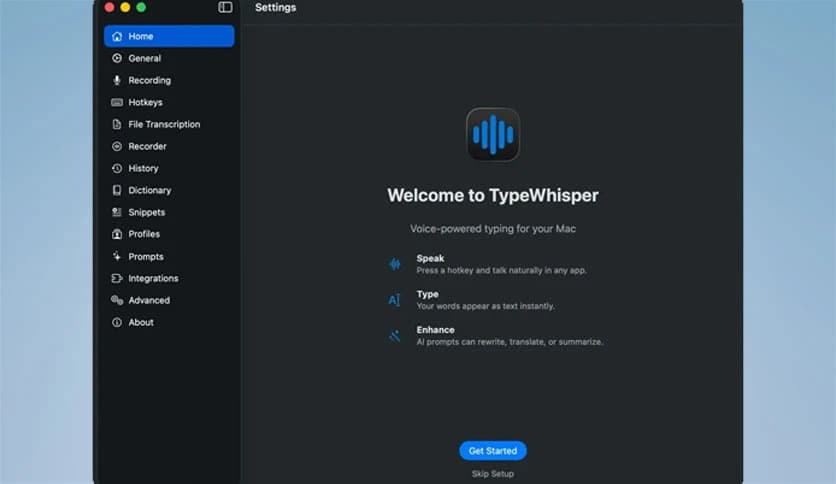Click the Skip Setup link
Image resolution: width=836 pixels, height=484 pixels.
(x=493, y=474)
